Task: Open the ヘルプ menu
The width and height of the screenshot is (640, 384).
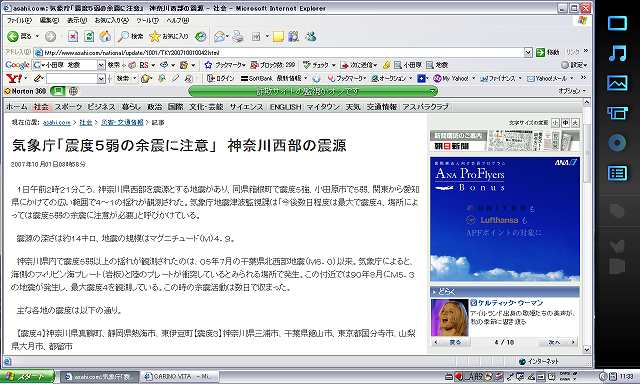Action: (x=178, y=20)
